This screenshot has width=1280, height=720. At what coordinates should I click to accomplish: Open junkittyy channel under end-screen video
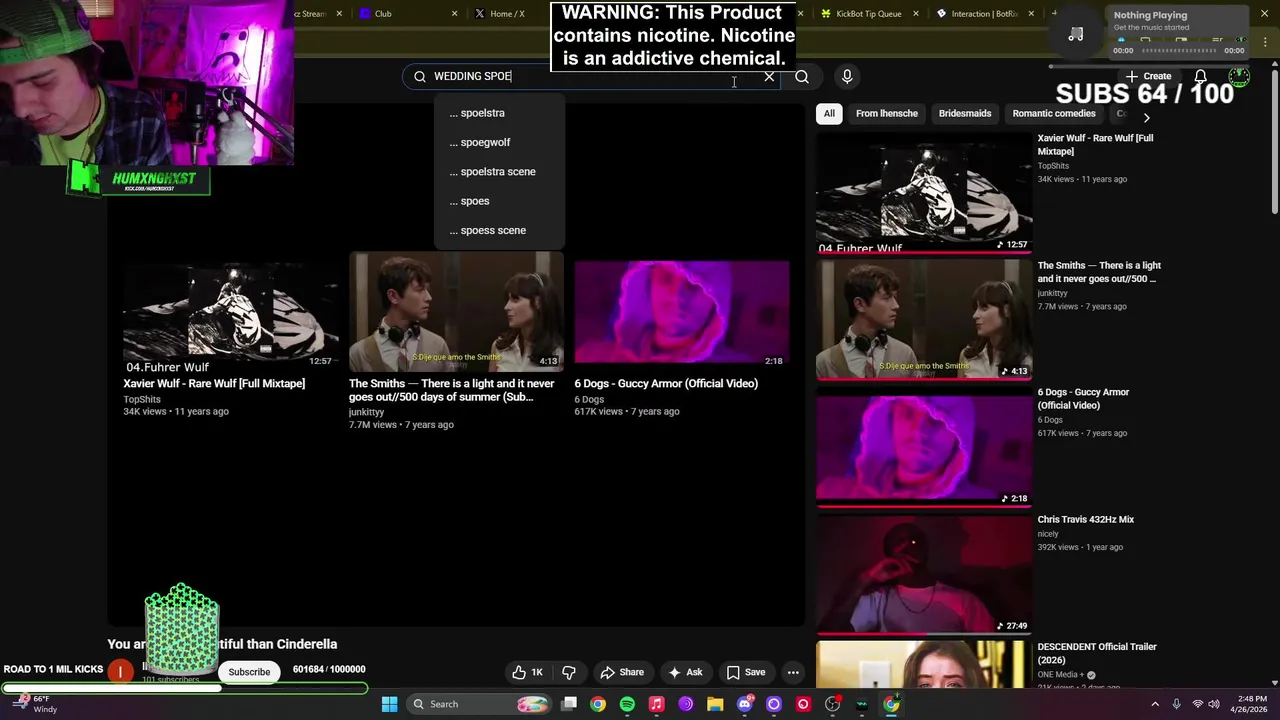pyautogui.click(x=366, y=412)
